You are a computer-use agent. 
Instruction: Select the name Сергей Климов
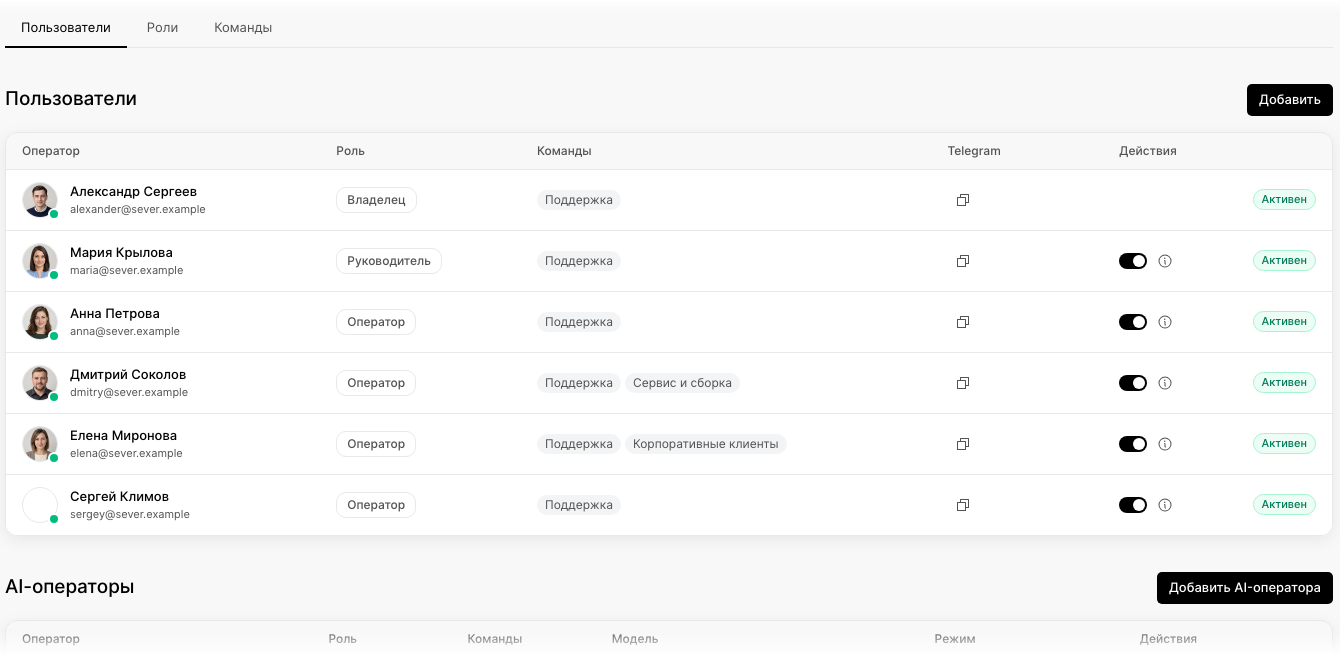click(119, 497)
